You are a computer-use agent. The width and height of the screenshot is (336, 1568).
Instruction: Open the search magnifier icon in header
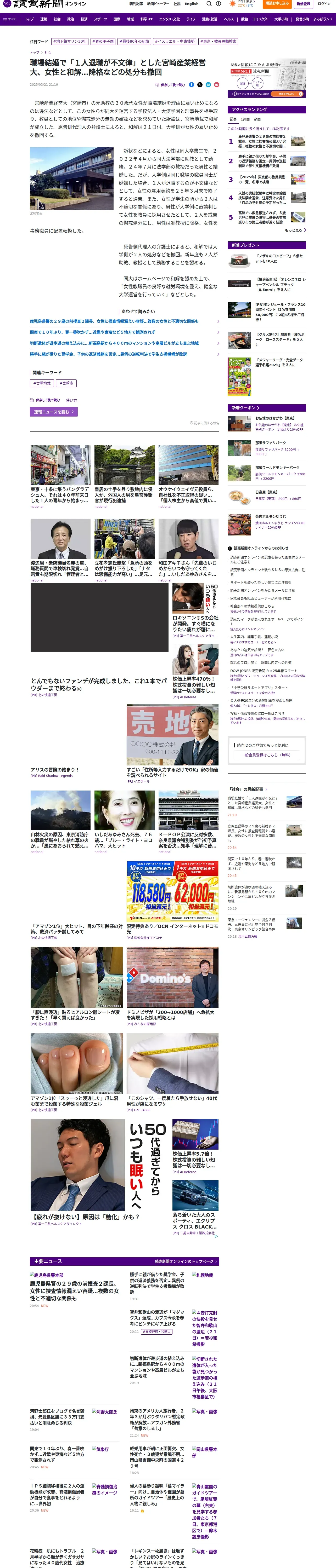209,4
